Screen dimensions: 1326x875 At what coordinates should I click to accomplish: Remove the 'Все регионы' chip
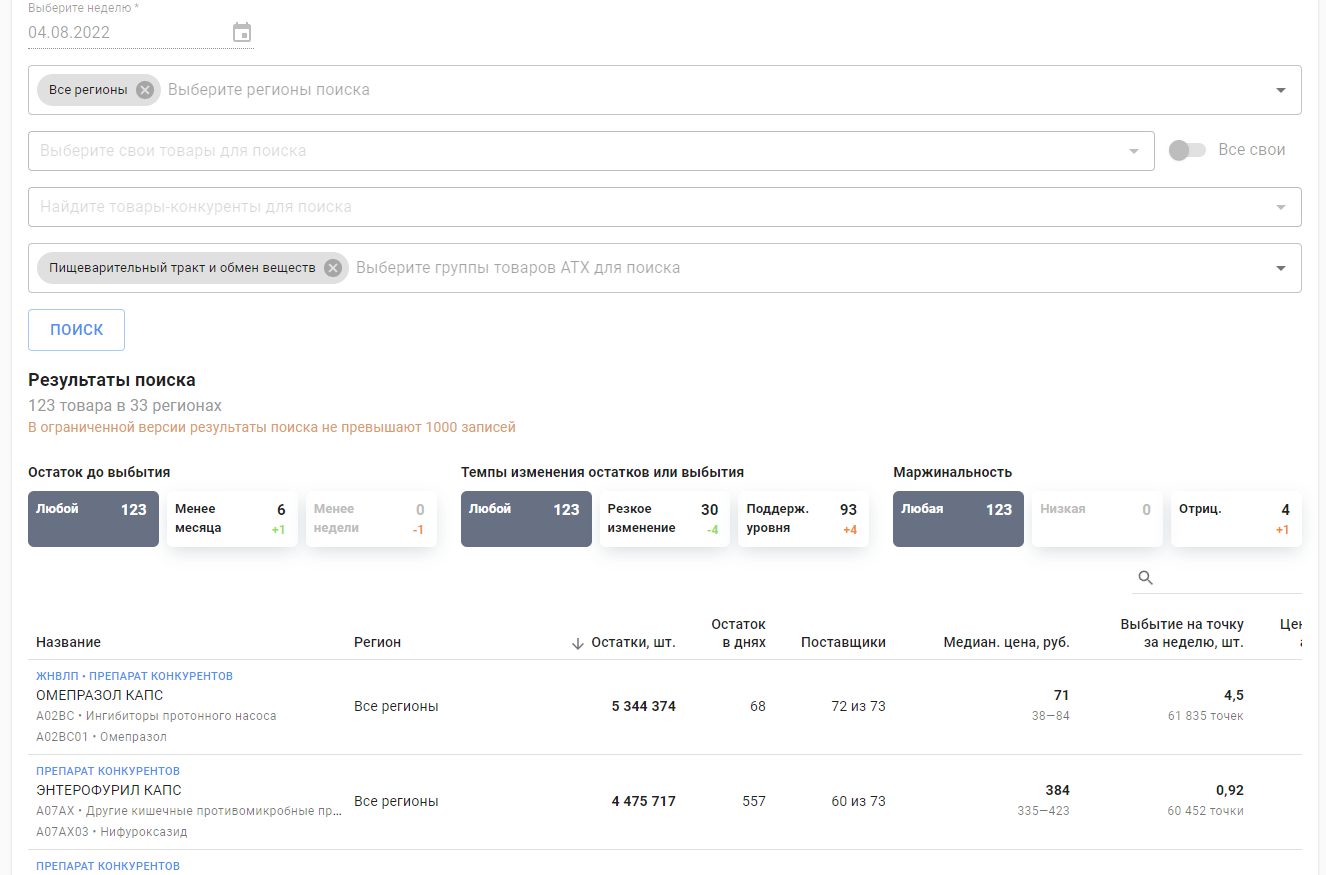pos(145,90)
